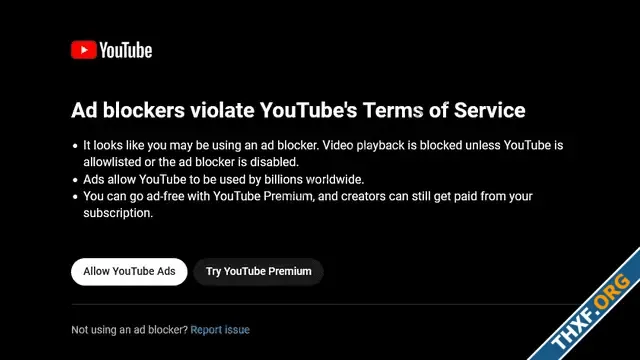
Task: Click 'Terms of Service' in the heading
Action: 444,110
